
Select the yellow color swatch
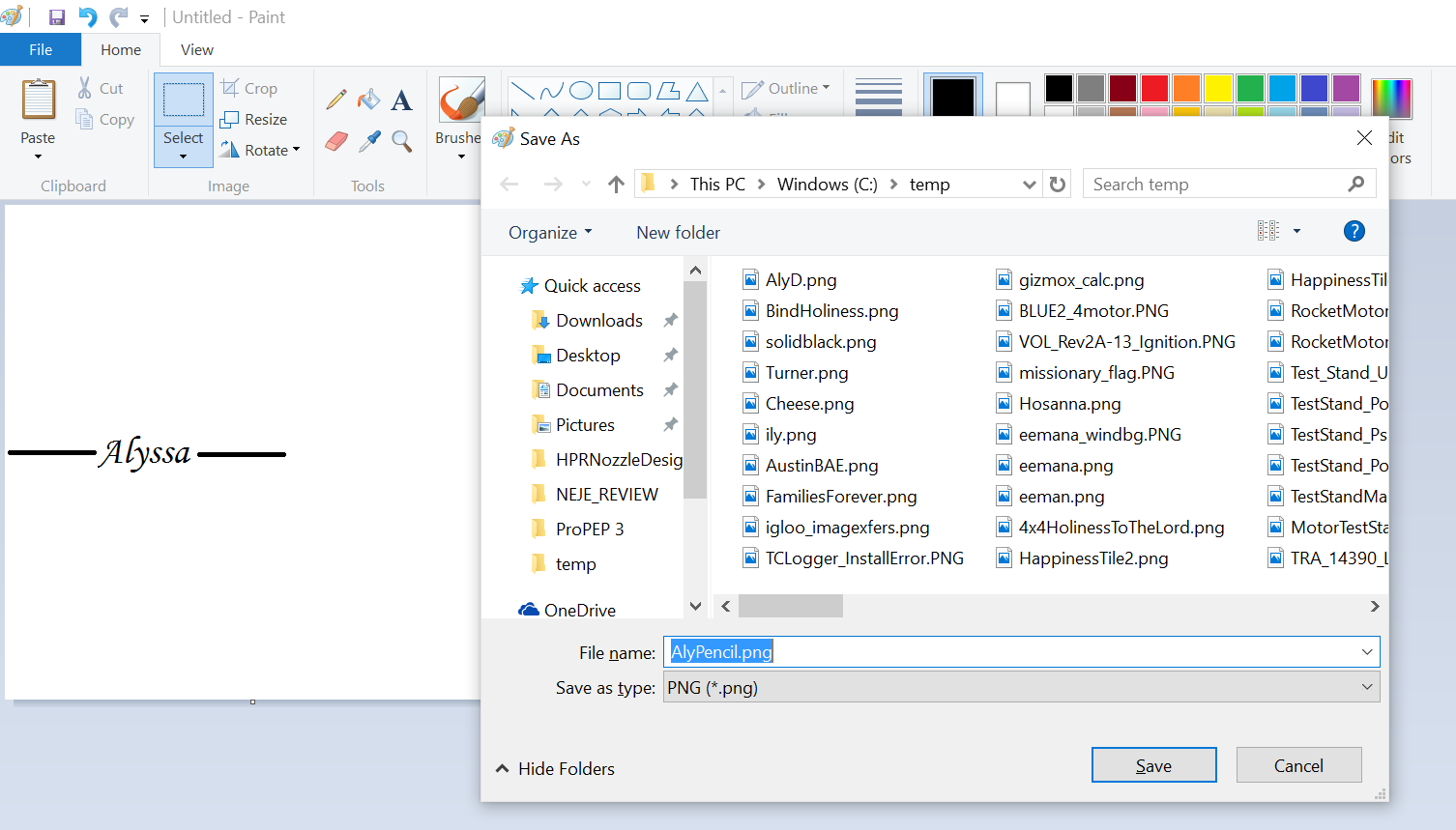(1218, 88)
